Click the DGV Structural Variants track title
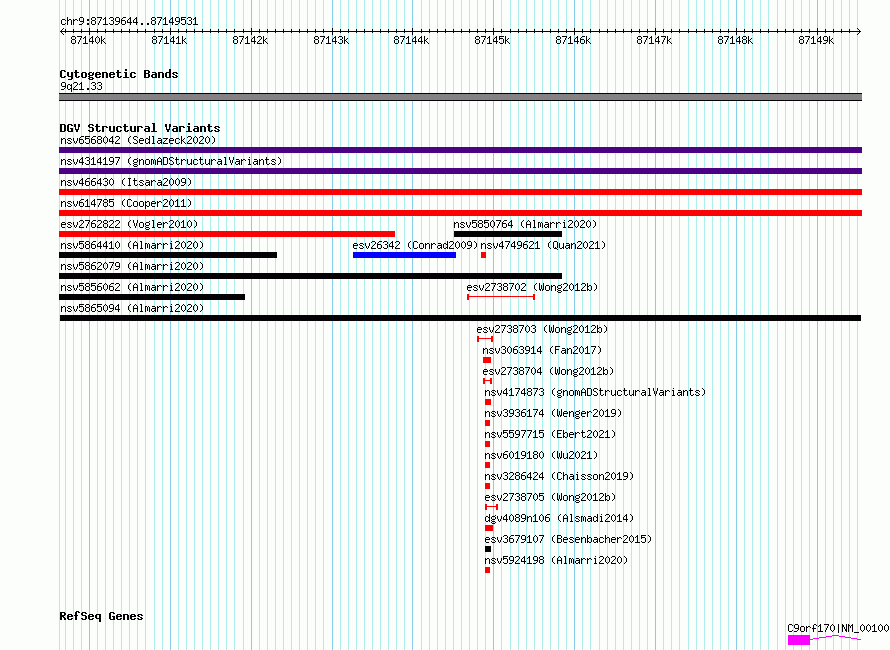This screenshot has width=890, height=650. [140, 128]
